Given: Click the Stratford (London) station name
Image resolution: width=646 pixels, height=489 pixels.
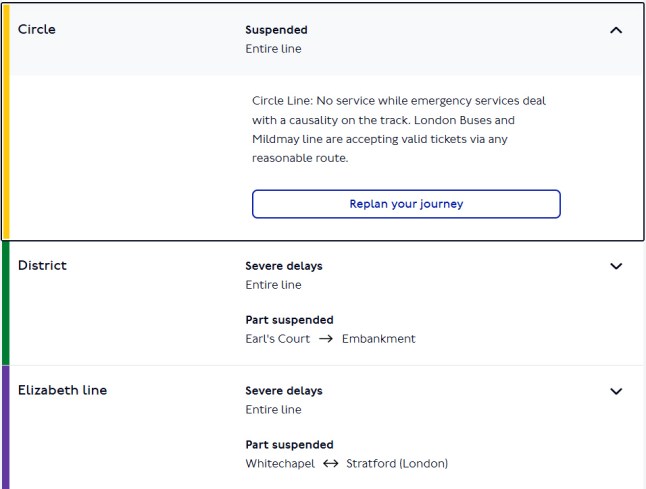Looking at the screenshot, I should tap(397, 464).
